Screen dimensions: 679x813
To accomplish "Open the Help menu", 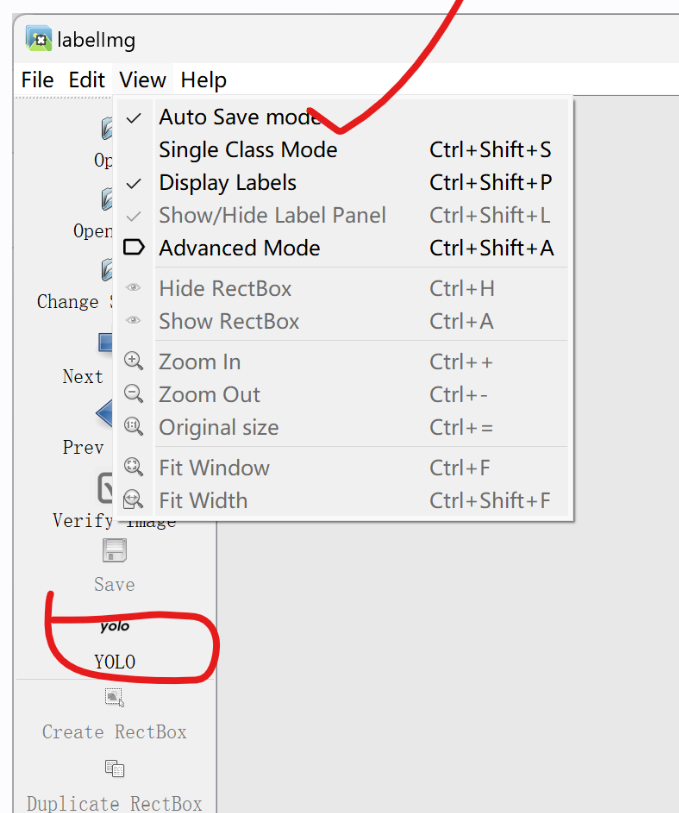I will coord(203,80).
